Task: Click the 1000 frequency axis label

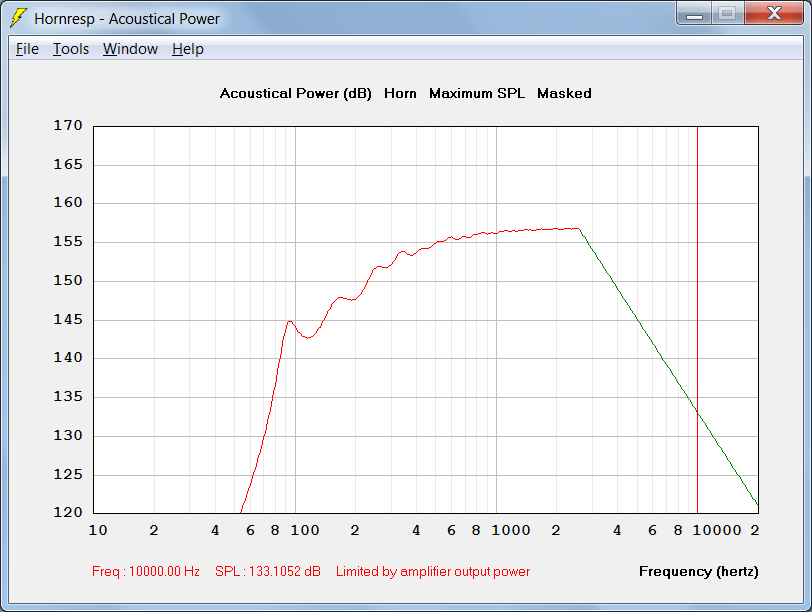Action: (511, 530)
